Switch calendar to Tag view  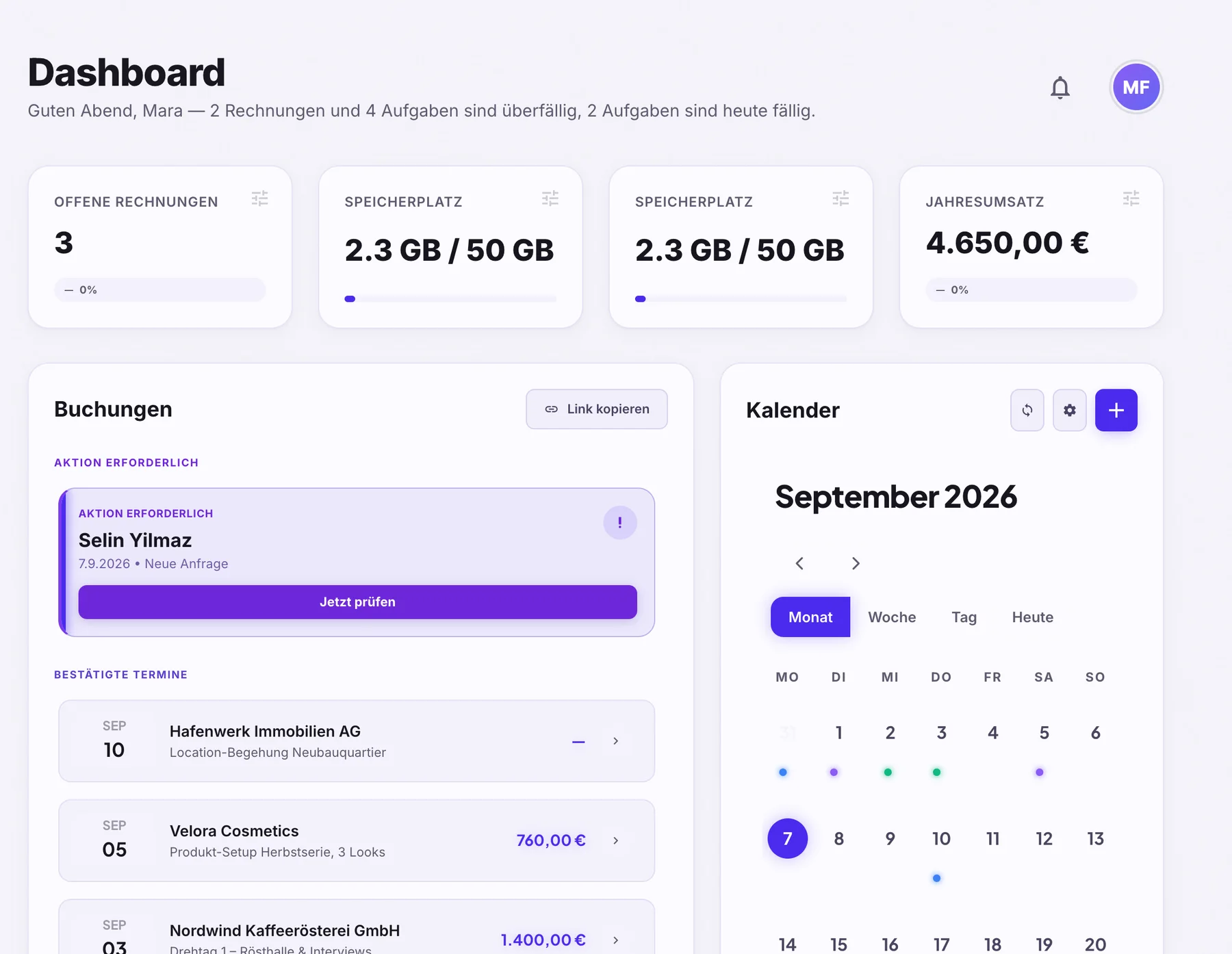964,617
